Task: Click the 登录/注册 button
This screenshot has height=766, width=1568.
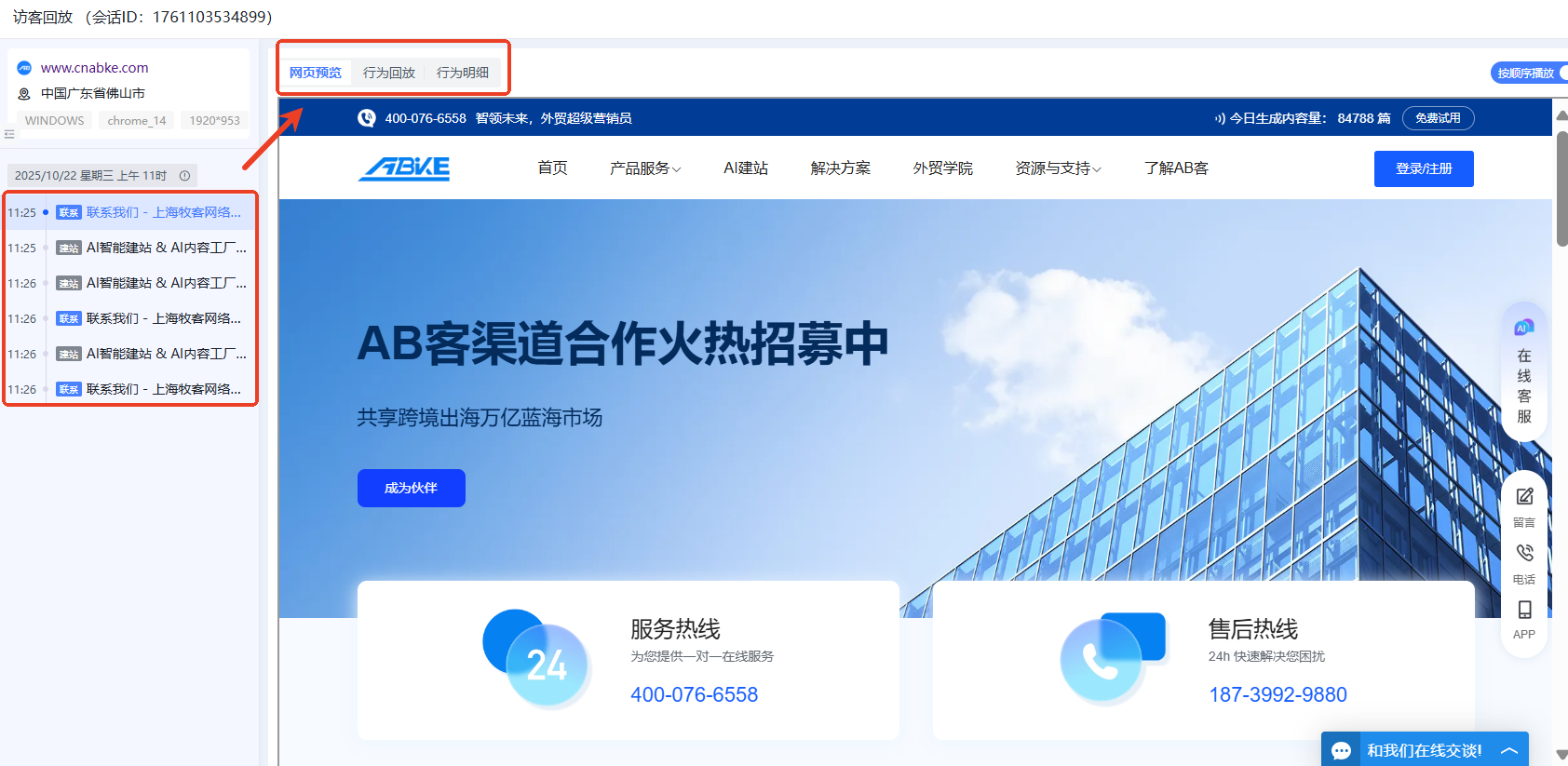Action: point(1424,168)
